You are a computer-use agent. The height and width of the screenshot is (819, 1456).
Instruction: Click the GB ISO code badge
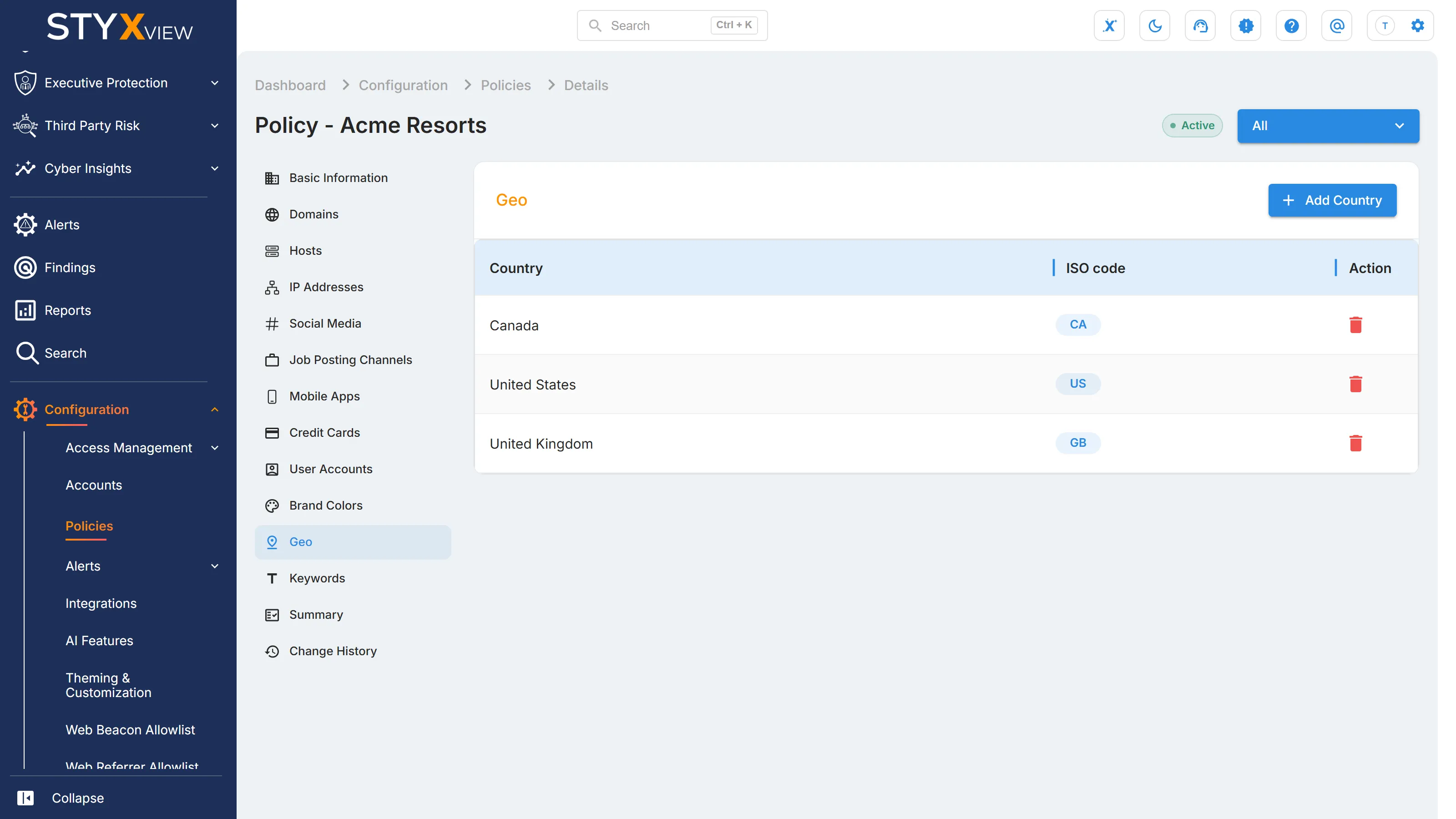1078,443
